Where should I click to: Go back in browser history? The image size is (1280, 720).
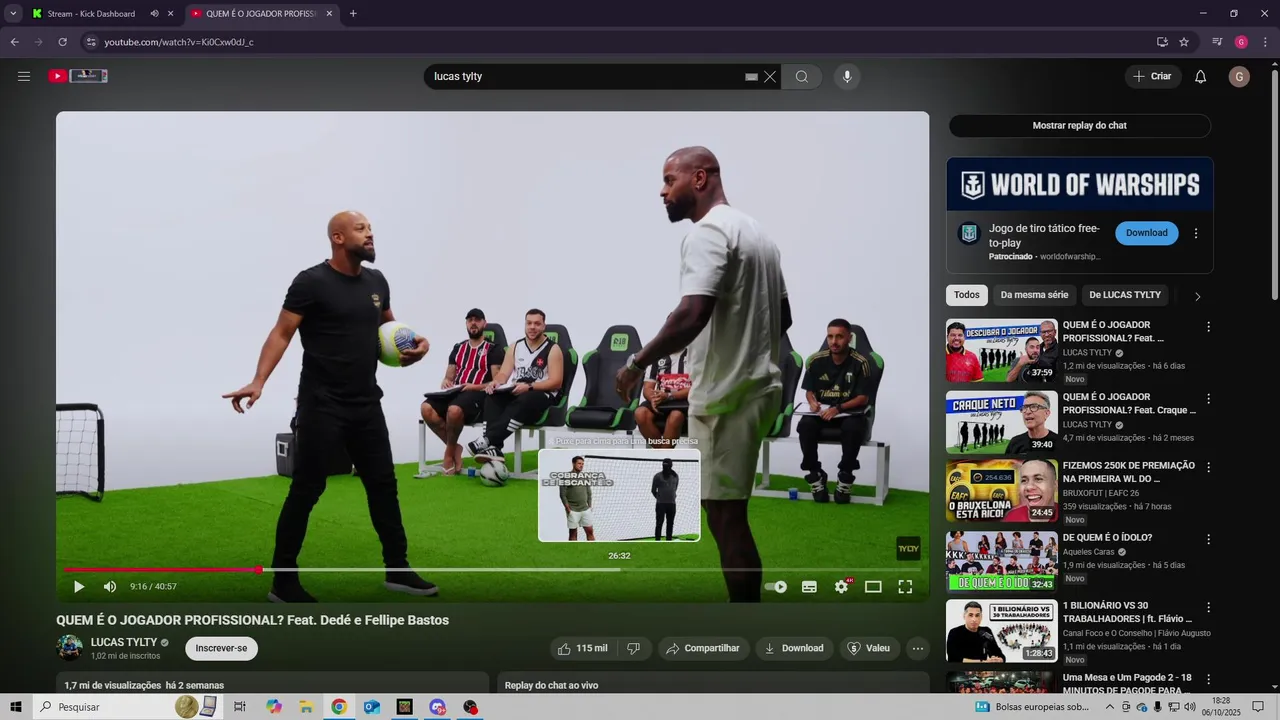[x=14, y=42]
